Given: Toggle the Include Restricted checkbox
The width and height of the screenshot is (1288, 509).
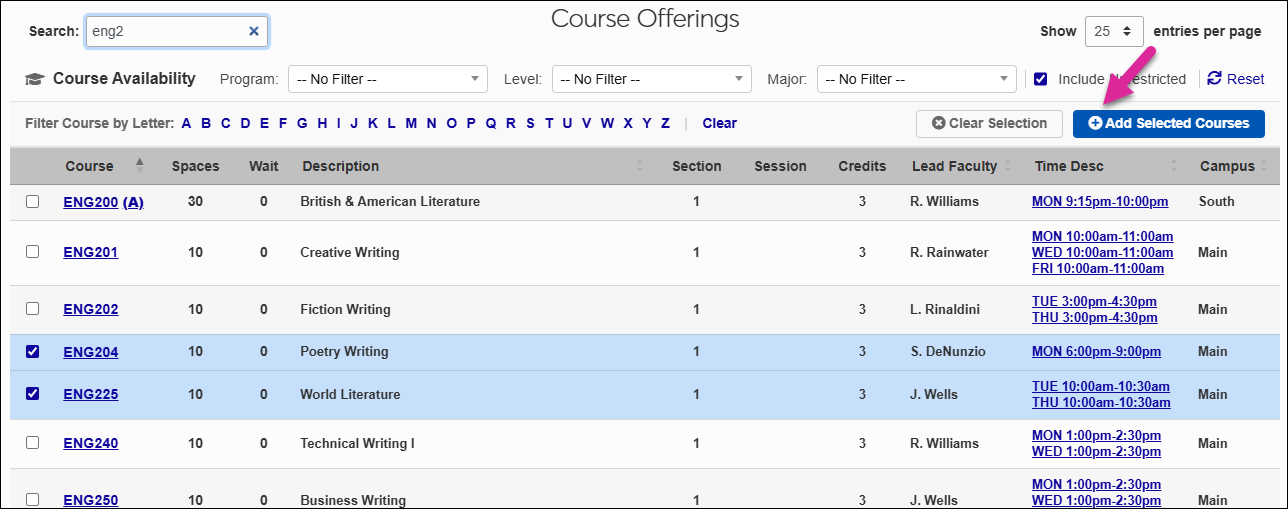Looking at the screenshot, I should (1041, 79).
